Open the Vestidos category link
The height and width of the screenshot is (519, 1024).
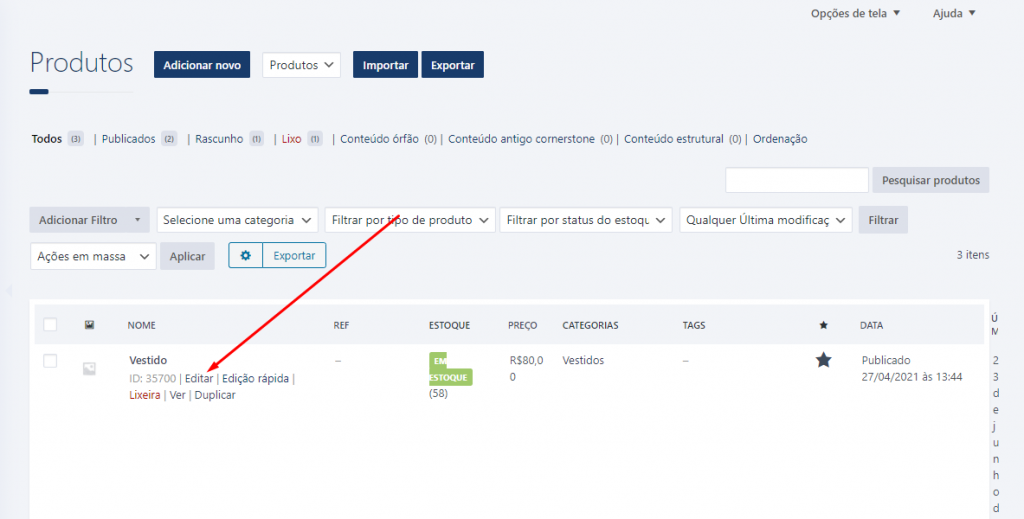583,360
